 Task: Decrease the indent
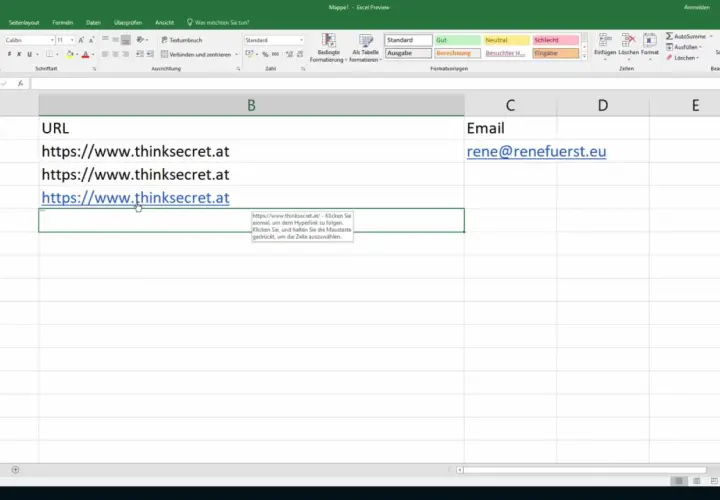coord(140,54)
